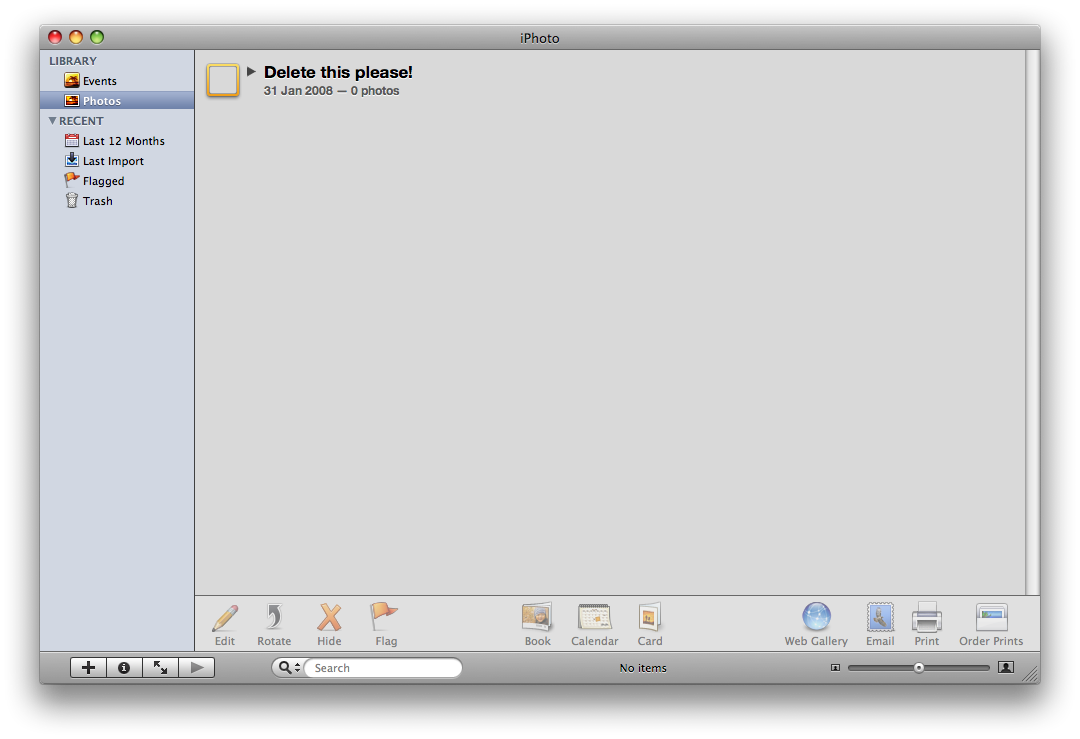This screenshot has width=1080, height=739.
Task: Collapse the RECENT section triangle
Action: [52, 121]
